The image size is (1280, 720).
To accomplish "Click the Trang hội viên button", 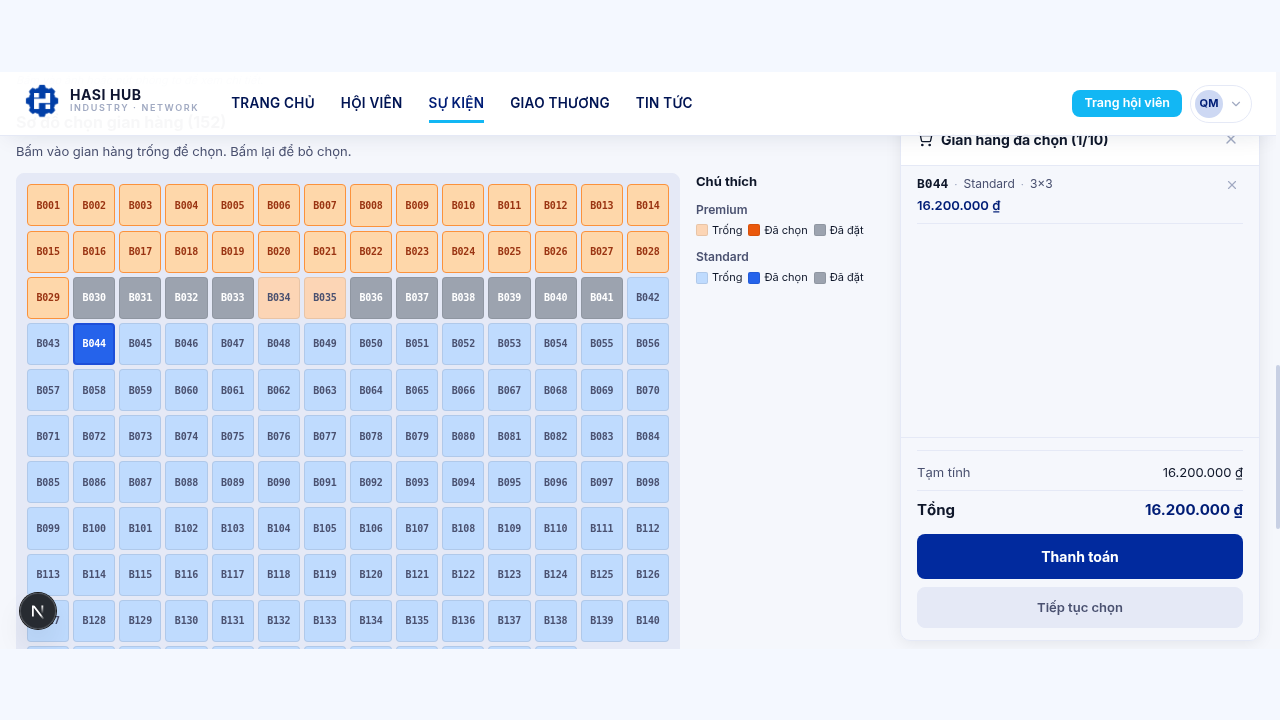I will click(x=1127, y=103).
